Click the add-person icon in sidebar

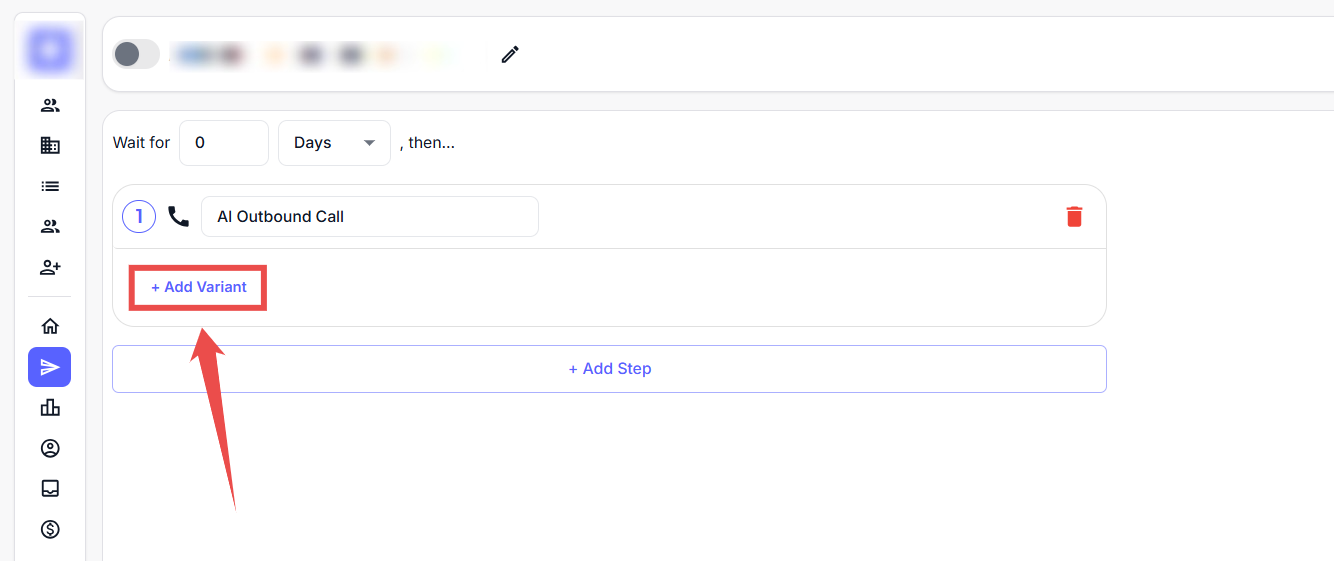[x=50, y=267]
